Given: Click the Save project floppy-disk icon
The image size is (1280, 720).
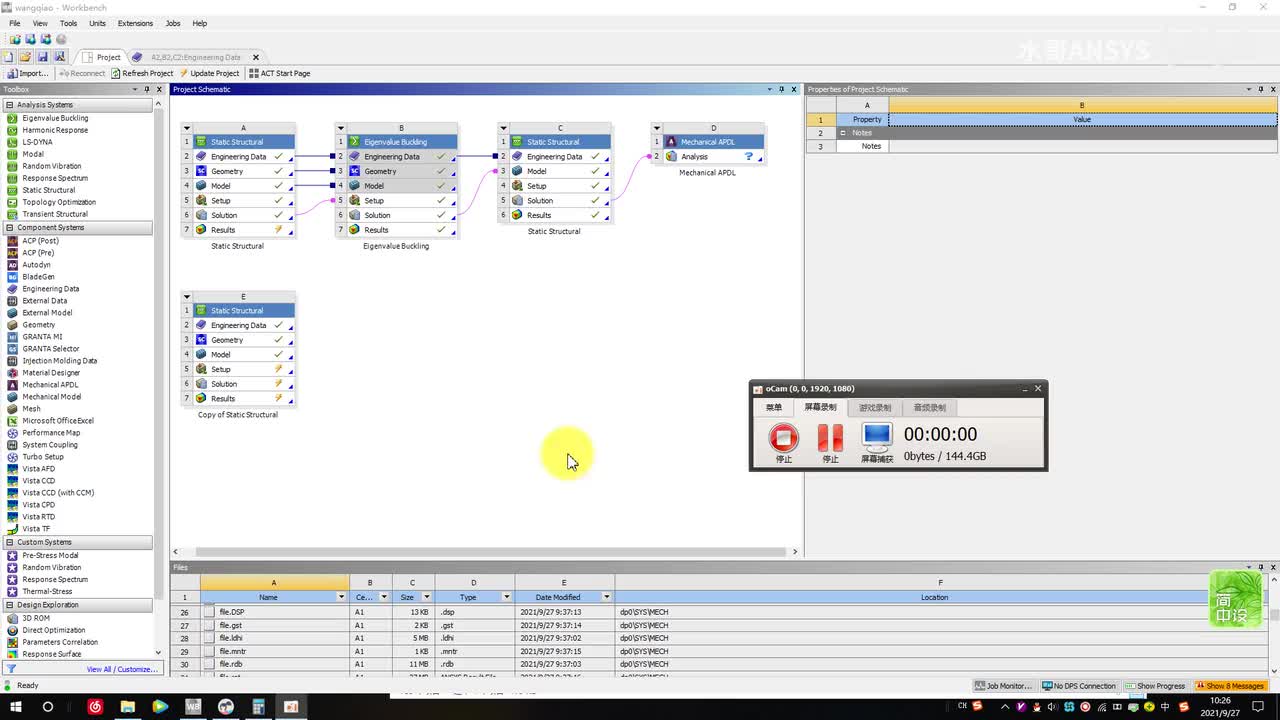Looking at the screenshot, I should click(43, 57).
